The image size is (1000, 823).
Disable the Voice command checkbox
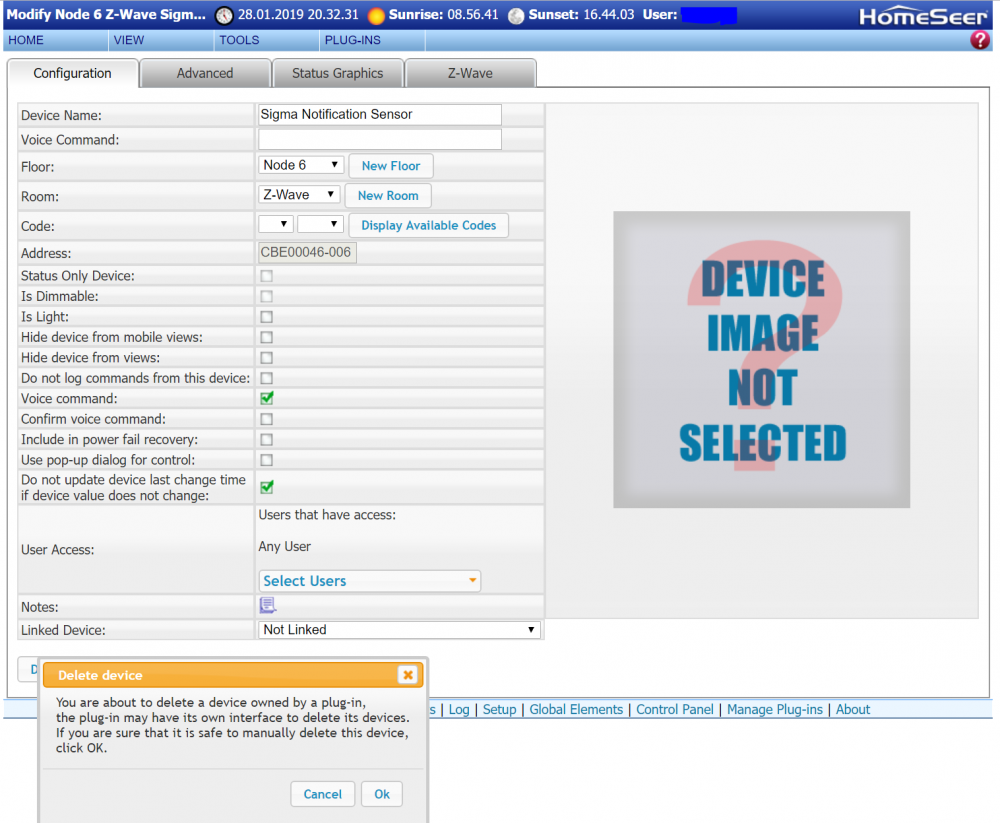267,398
